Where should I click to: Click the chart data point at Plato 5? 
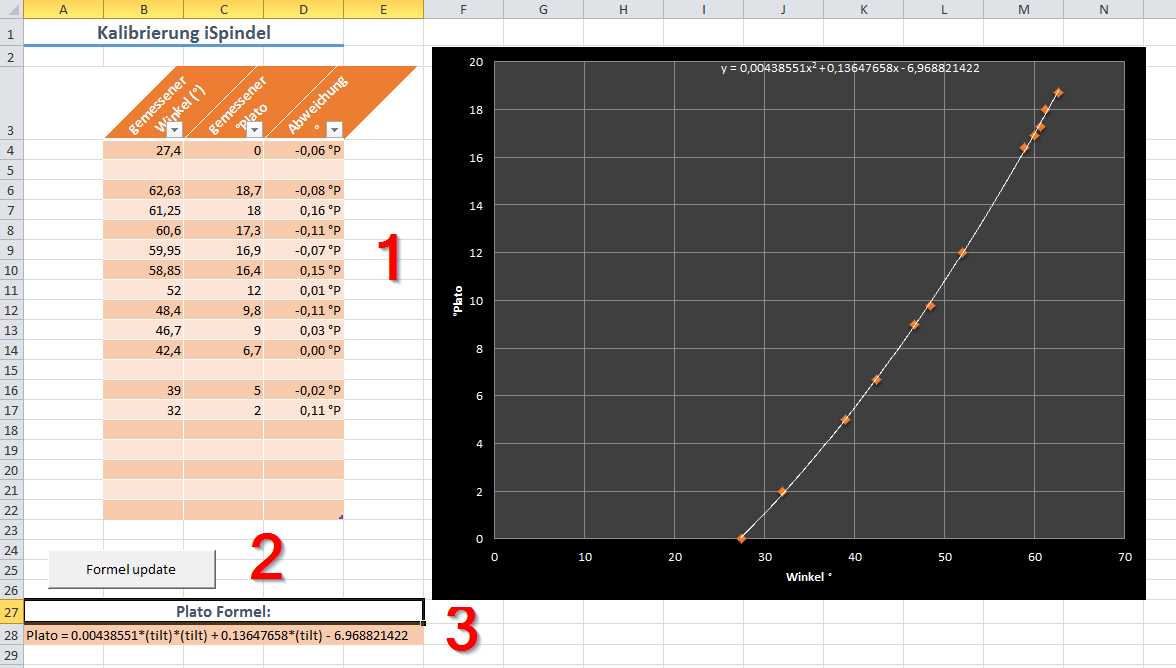(845, 420)
